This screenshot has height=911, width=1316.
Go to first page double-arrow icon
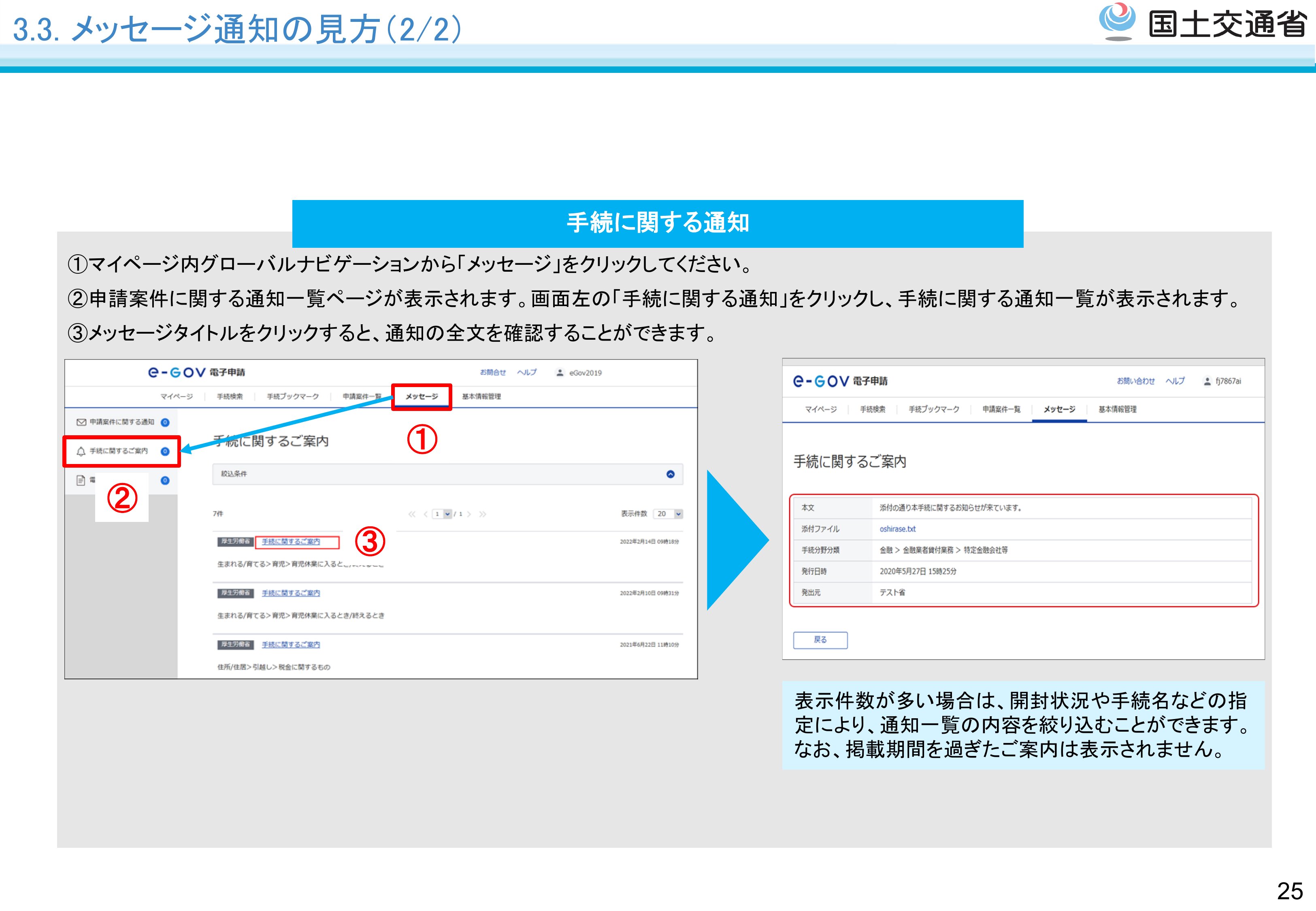(x=411, y=514)
